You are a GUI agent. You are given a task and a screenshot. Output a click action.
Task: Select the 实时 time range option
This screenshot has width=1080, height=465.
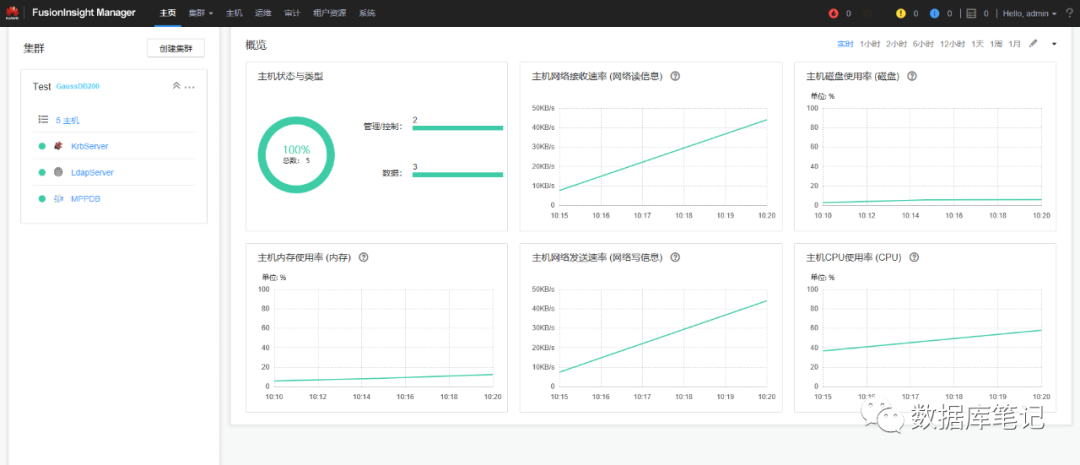click(845, 44)
